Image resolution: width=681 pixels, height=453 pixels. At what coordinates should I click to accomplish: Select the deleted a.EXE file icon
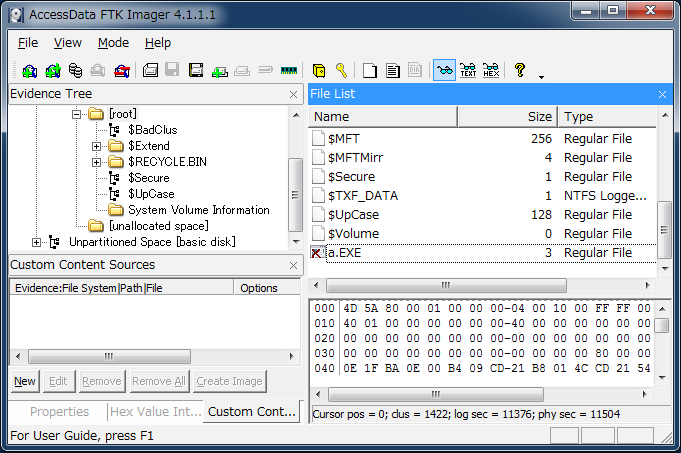317,253
